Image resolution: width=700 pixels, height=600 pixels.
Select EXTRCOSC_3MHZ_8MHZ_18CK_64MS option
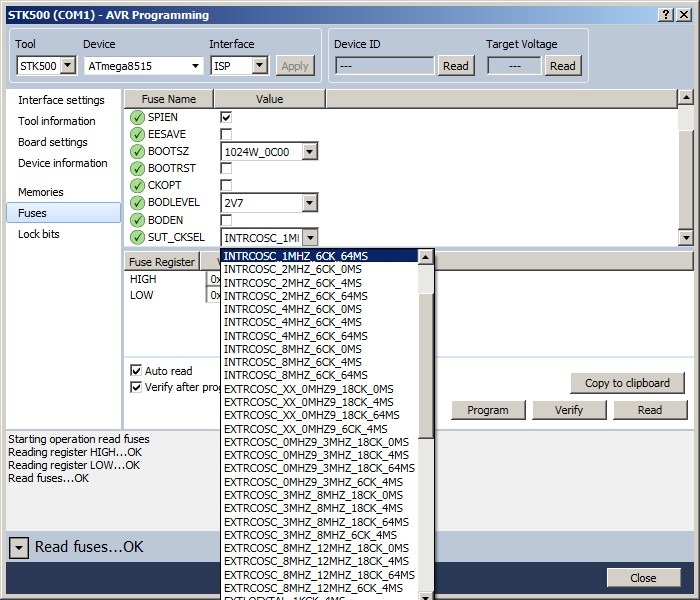tap(320, 522)
